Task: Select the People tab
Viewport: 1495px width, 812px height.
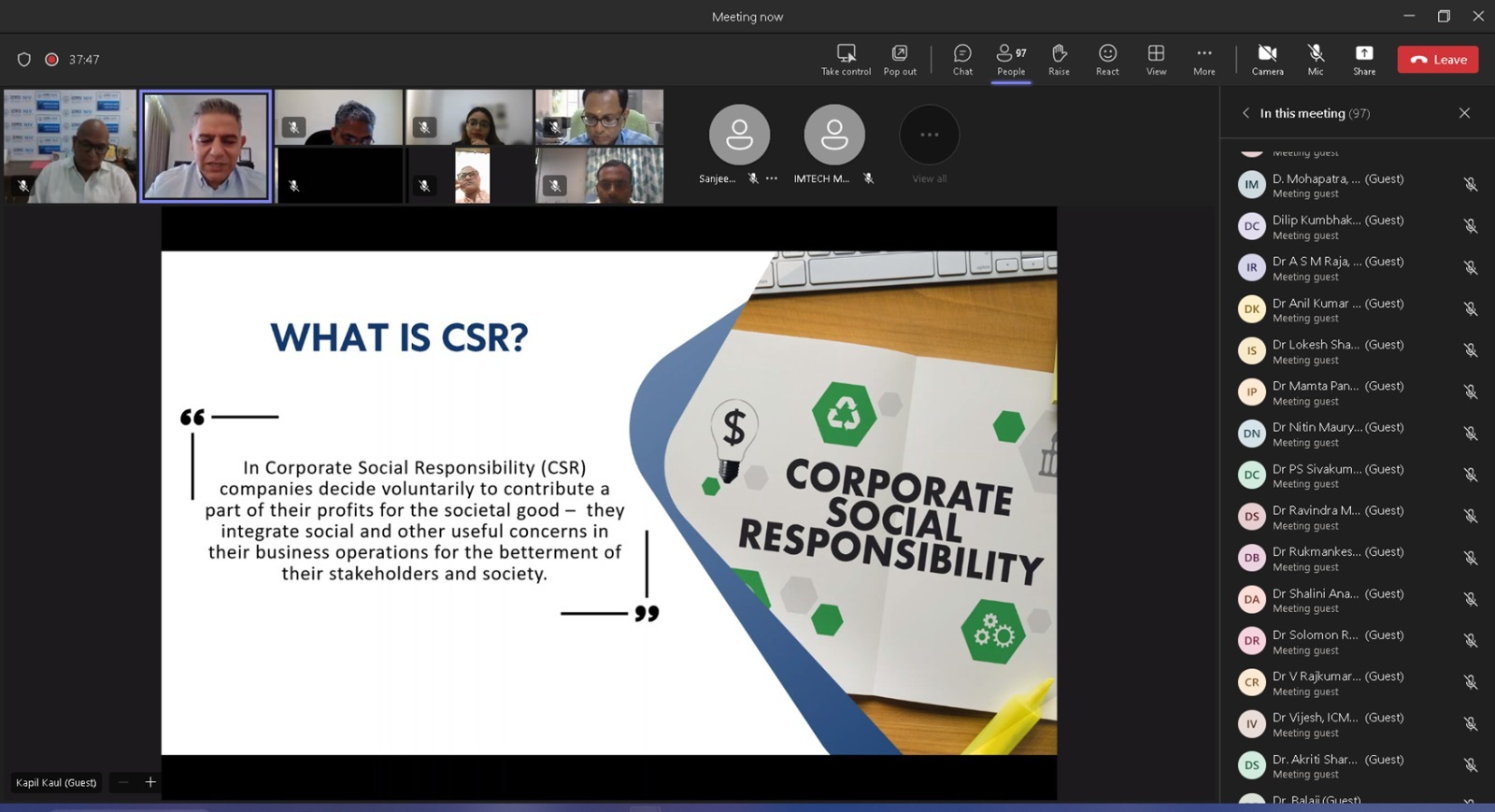Action: point(1011,59)
